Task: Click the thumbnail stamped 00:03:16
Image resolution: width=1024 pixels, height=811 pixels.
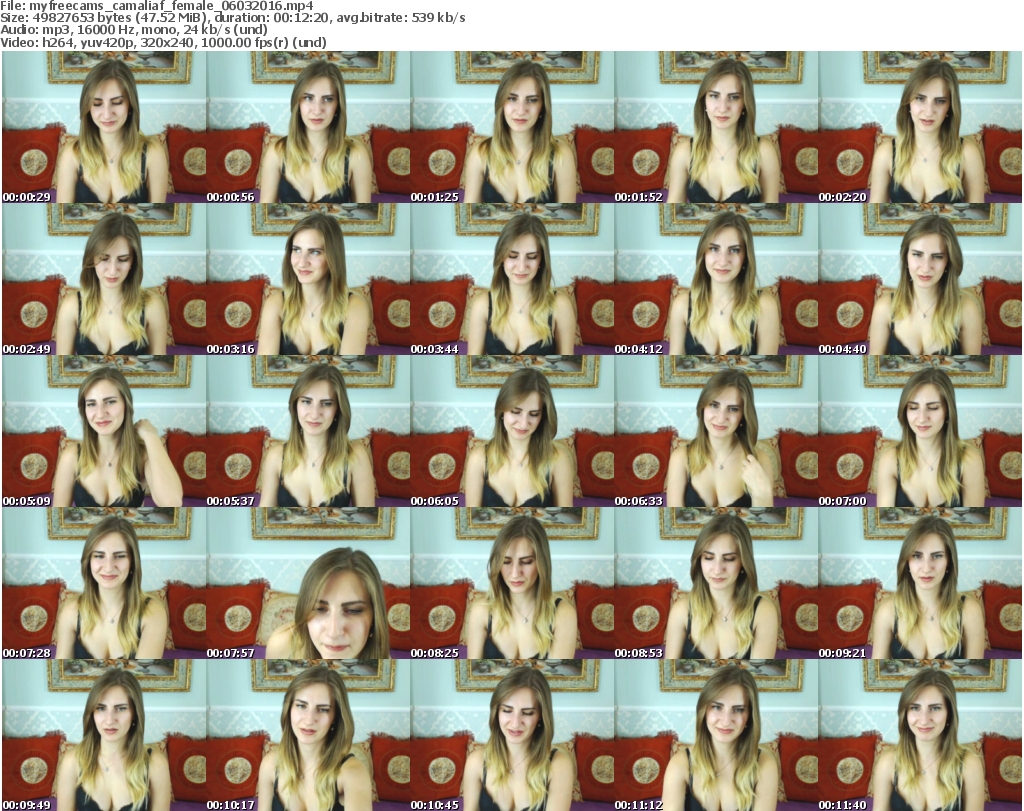Action: pos(308,279)
